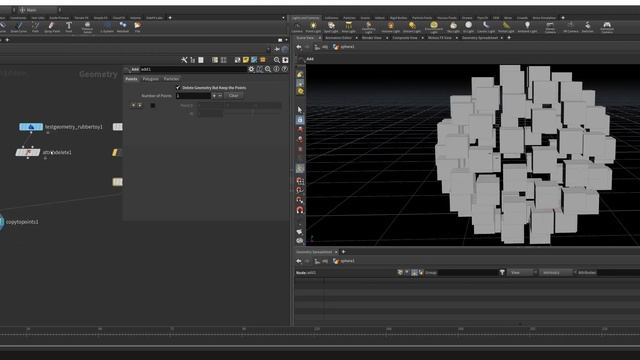Select the Spray Paint shelf tool
640x360 pixels.
pyautogui.click(x=51, y=27)
